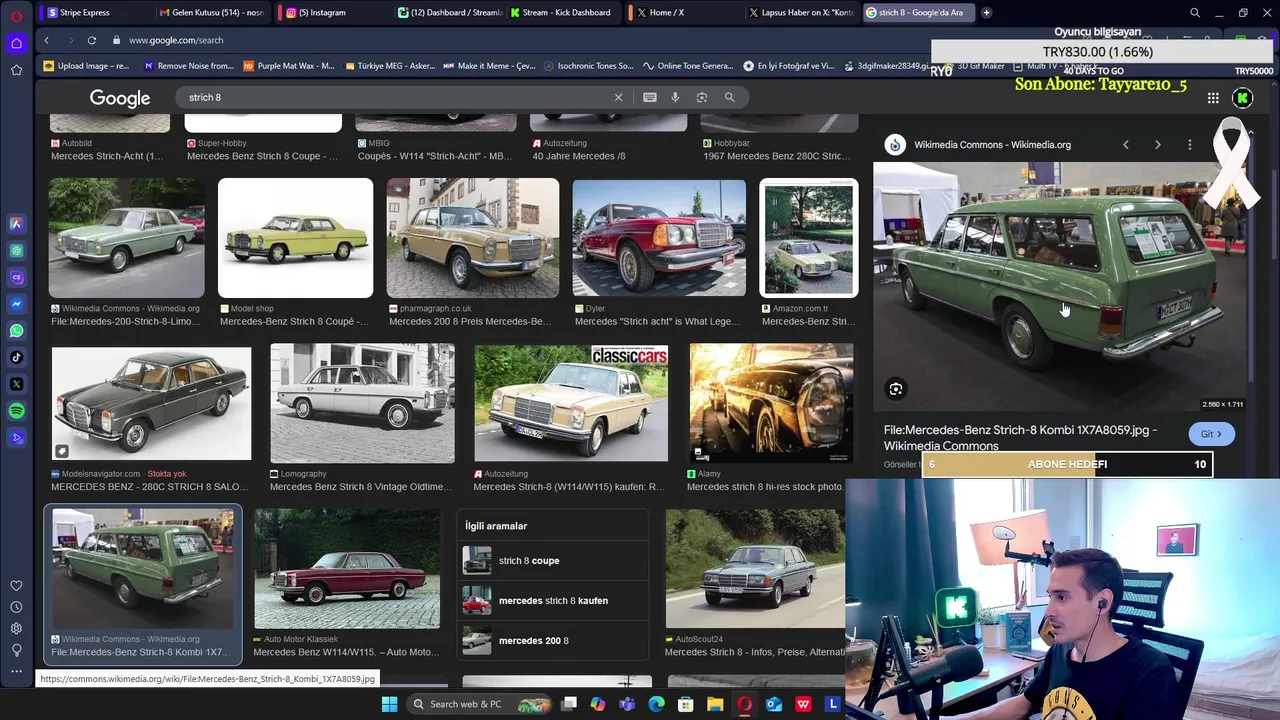Open the sidebar bookmarks star icon
Viewport: 1280px width, 720px height.
16,70
